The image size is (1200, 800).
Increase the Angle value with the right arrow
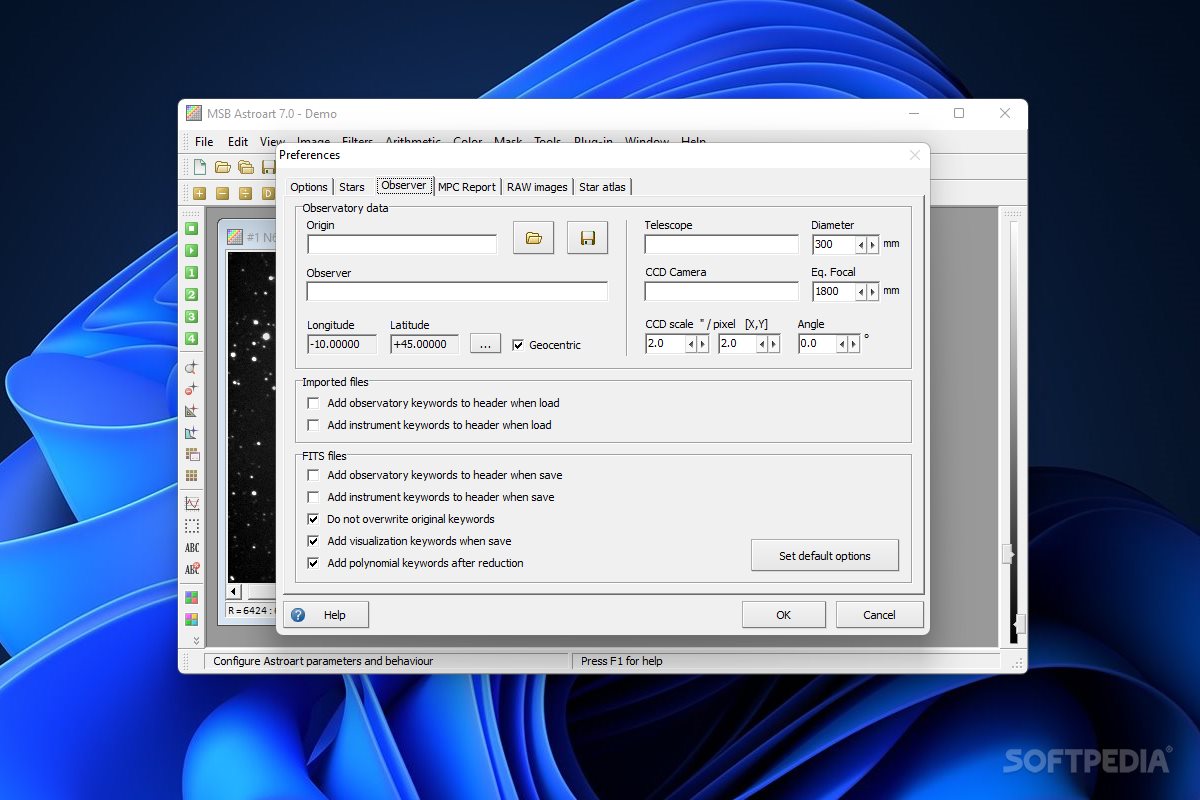pos(854,343)
